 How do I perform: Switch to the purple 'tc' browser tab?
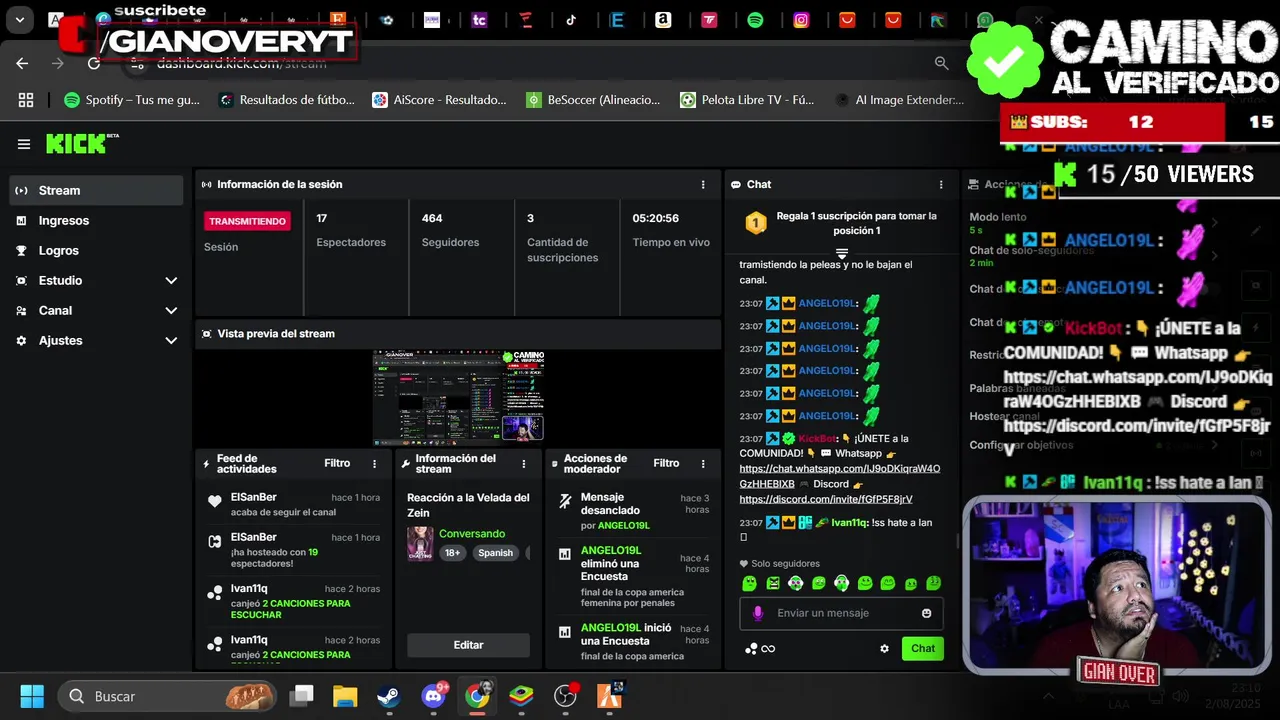479,19
